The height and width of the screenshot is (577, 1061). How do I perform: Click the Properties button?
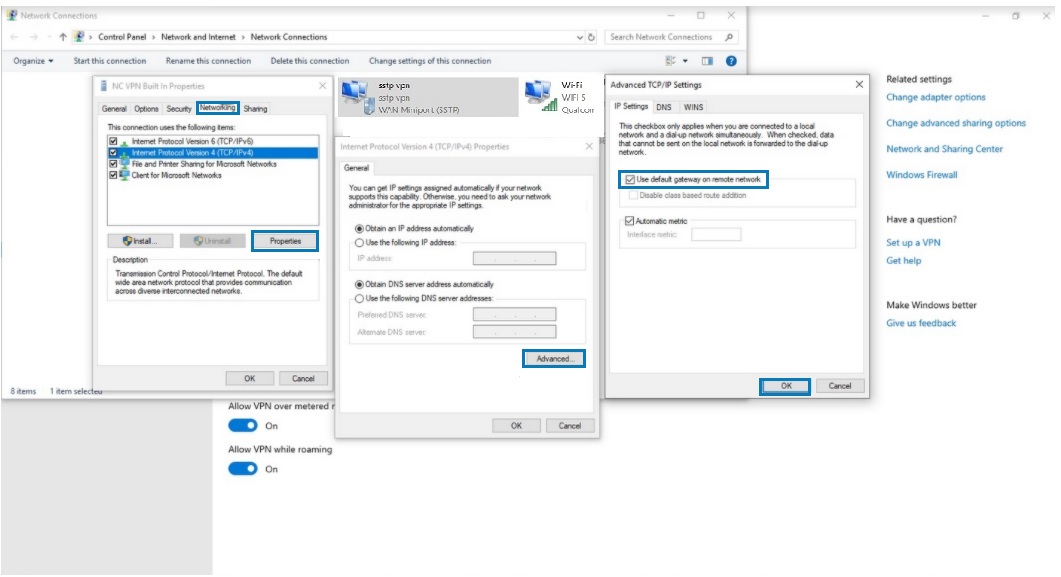[x=285, y=241]
